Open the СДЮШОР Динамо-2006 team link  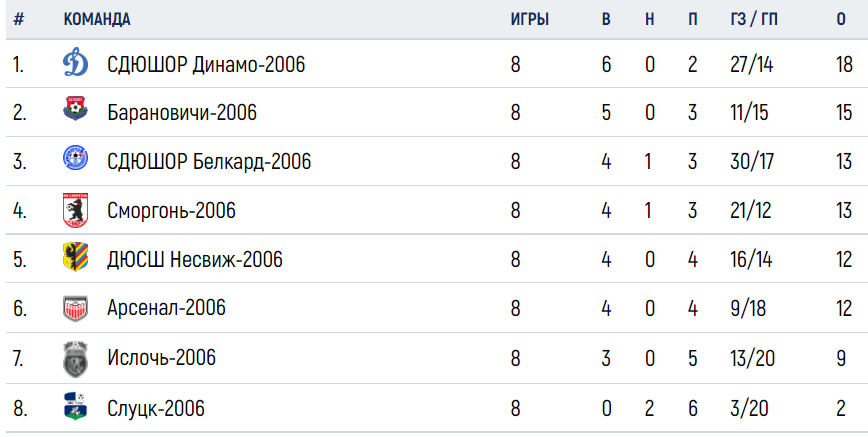pos(206,65)
